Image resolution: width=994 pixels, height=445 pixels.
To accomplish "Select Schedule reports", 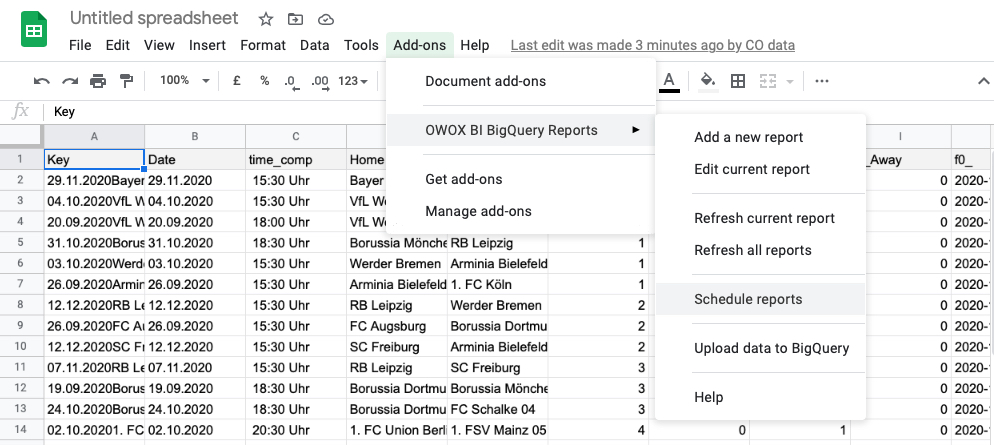I will click(x=760, y=299).
